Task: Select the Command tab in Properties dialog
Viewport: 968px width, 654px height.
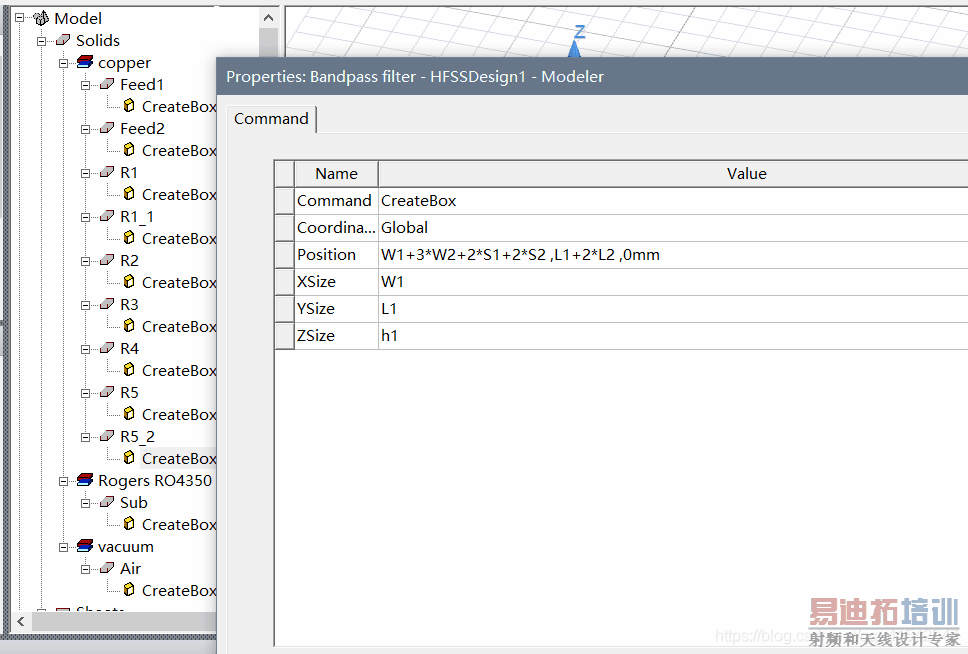Action: [271, 119]
